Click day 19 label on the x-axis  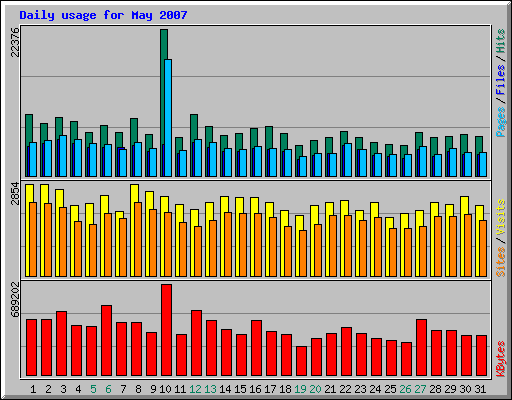[300, 389]
